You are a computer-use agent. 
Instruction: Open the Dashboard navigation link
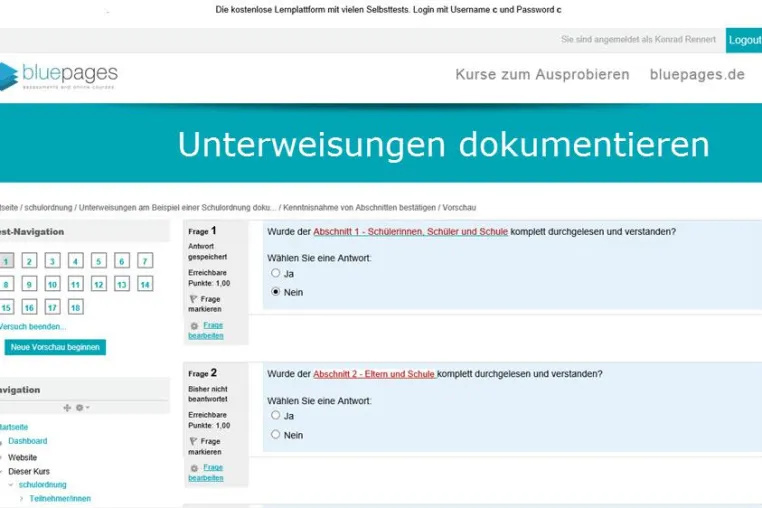tap(28, 441)
